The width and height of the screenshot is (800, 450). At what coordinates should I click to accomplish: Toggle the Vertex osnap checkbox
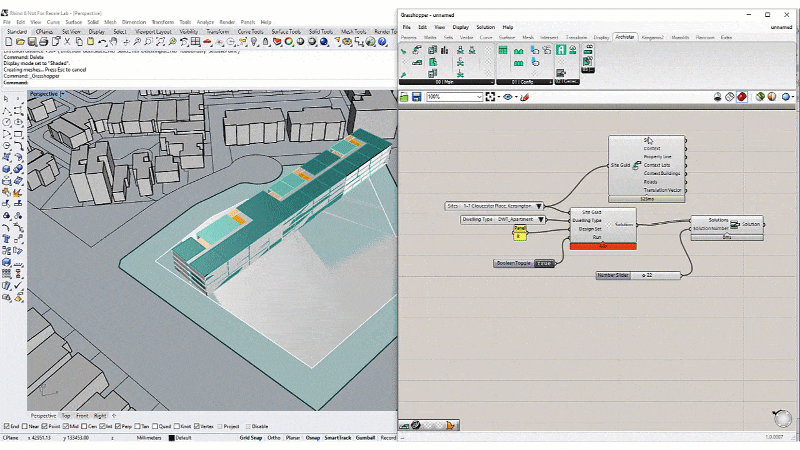[x=196, y=426]
